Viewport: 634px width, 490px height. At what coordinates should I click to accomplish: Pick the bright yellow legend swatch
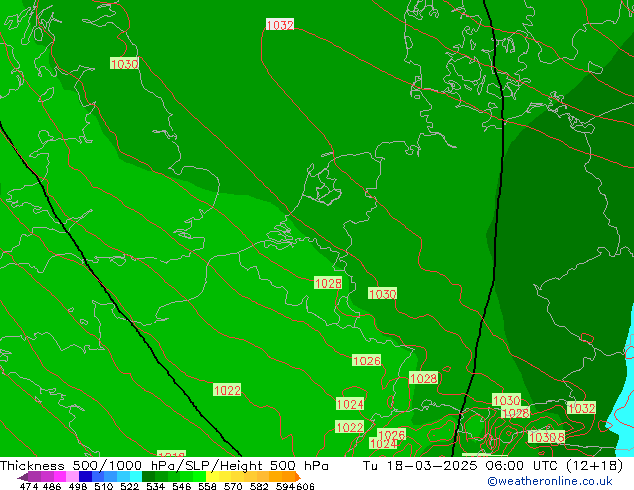point(212,476)
